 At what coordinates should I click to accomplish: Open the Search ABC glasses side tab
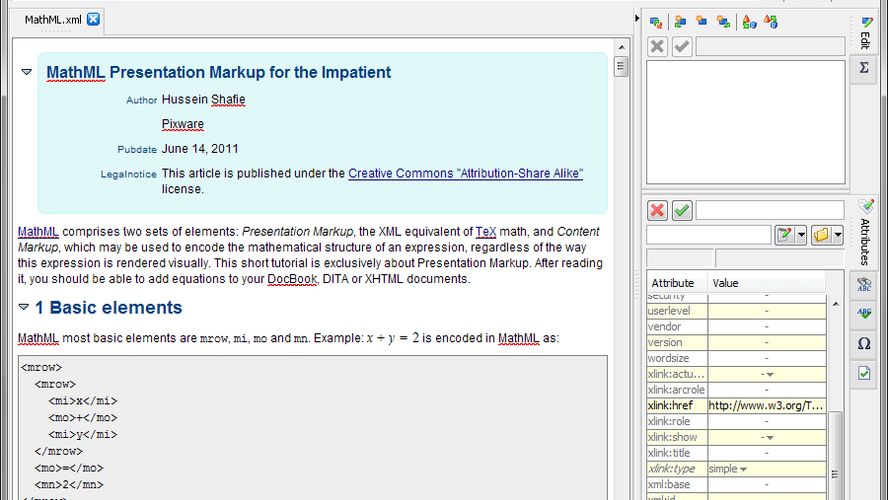coord(864,285)
